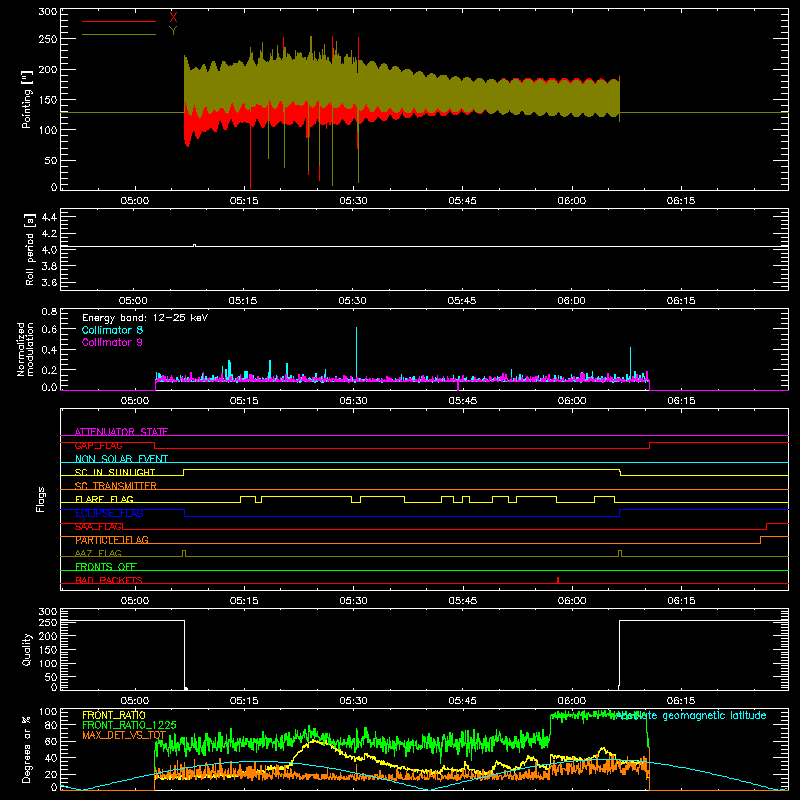Click the "3.6" tick on Roll period axis

tap(49, 282)
